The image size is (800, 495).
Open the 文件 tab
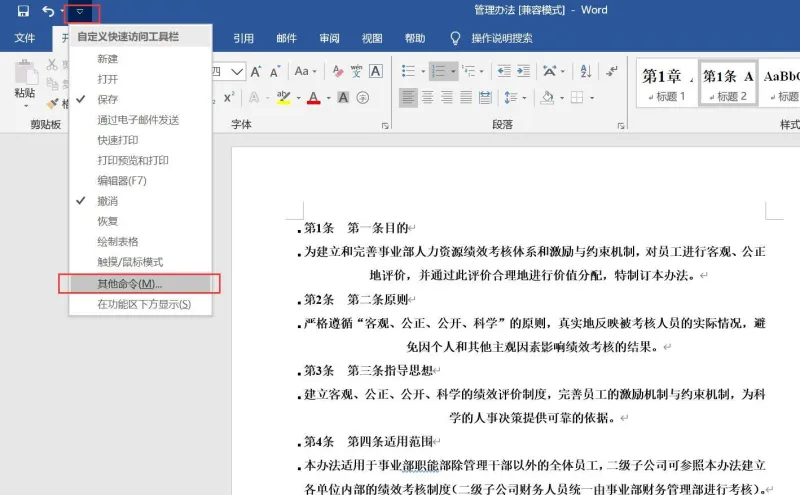[24, 38]
